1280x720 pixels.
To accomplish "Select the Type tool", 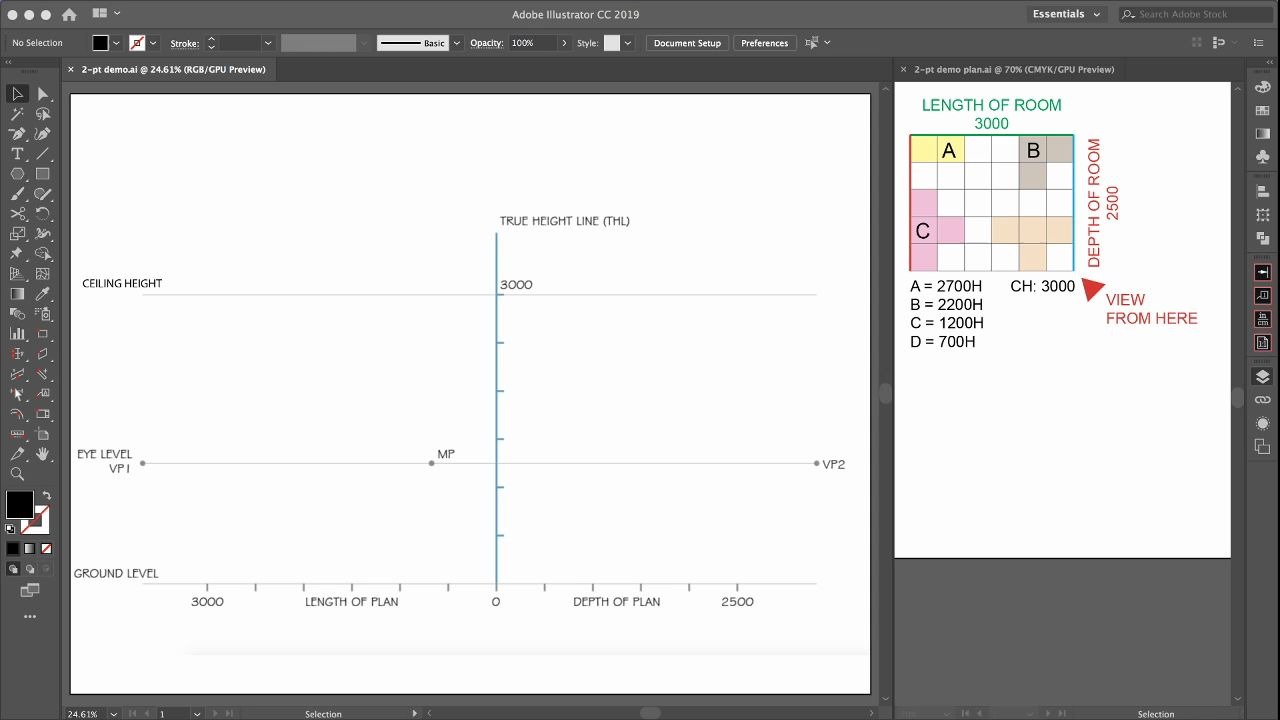I will pyautogui.click(x=17, y=154).
